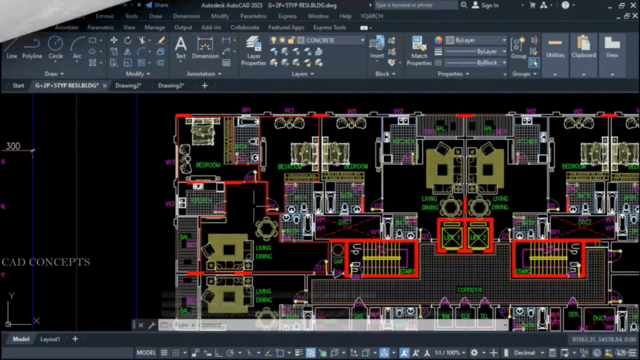Click the keyword search box
Image resolution: width=640 pixels, height=360 pixels.
tap(415, 5)
